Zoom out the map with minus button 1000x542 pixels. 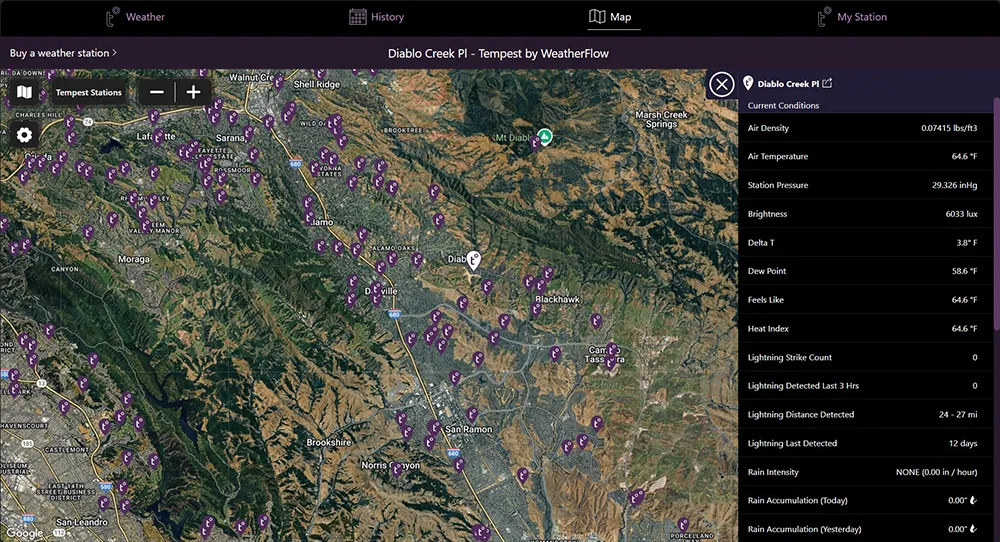[x=156, y=93]
